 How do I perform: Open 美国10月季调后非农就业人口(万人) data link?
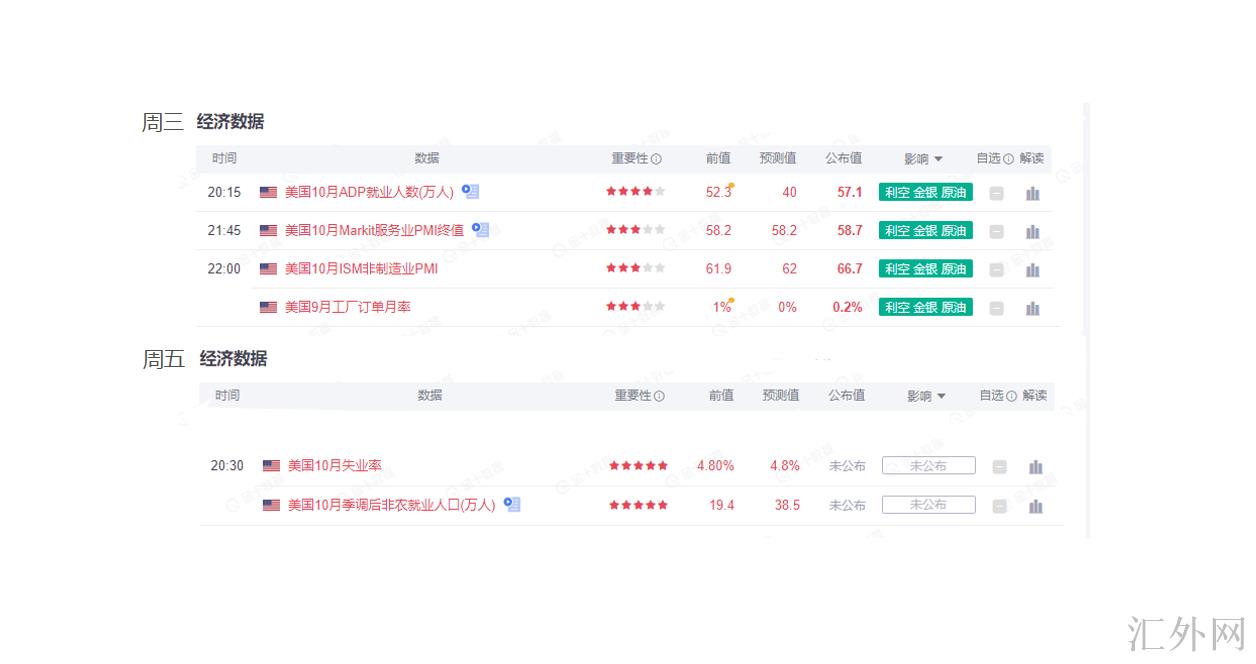tap(392, 505)
